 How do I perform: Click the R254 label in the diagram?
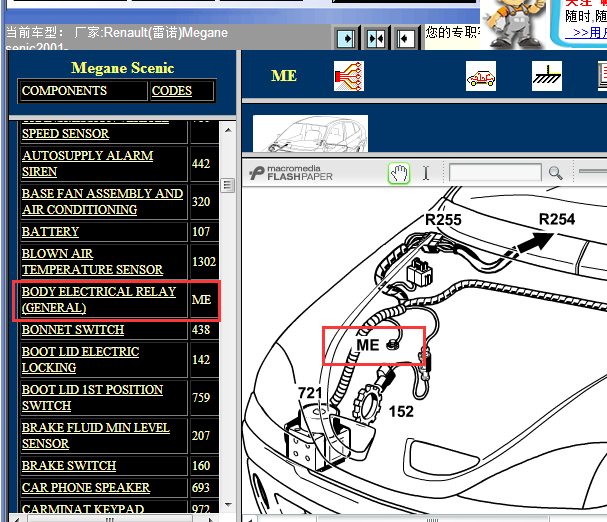tap(557, 219)
